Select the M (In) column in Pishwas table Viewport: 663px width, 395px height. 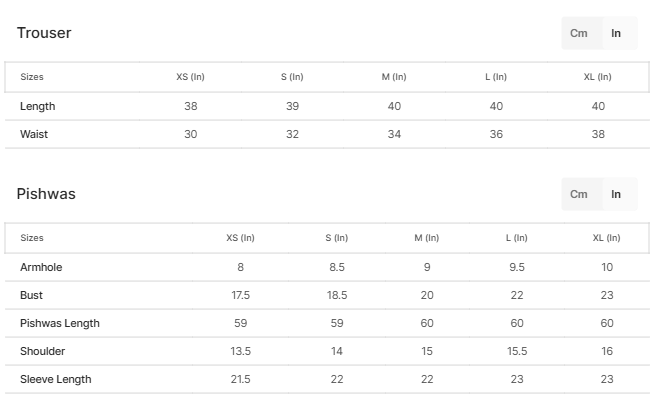(x=427, y=238)
